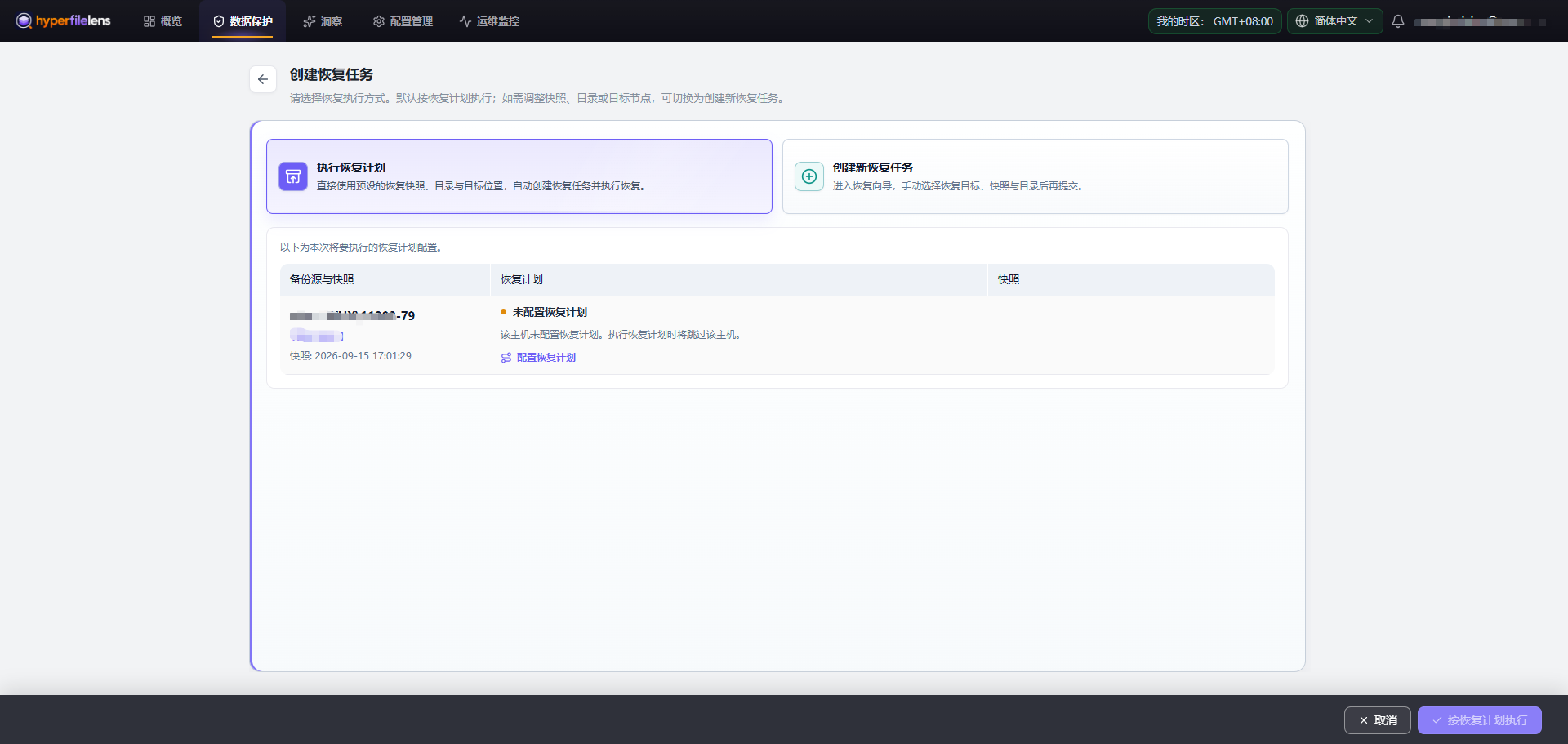Click the 取消 cancel button
The height and width of the screenshot is (744, 1568).
coord(1378,720)
